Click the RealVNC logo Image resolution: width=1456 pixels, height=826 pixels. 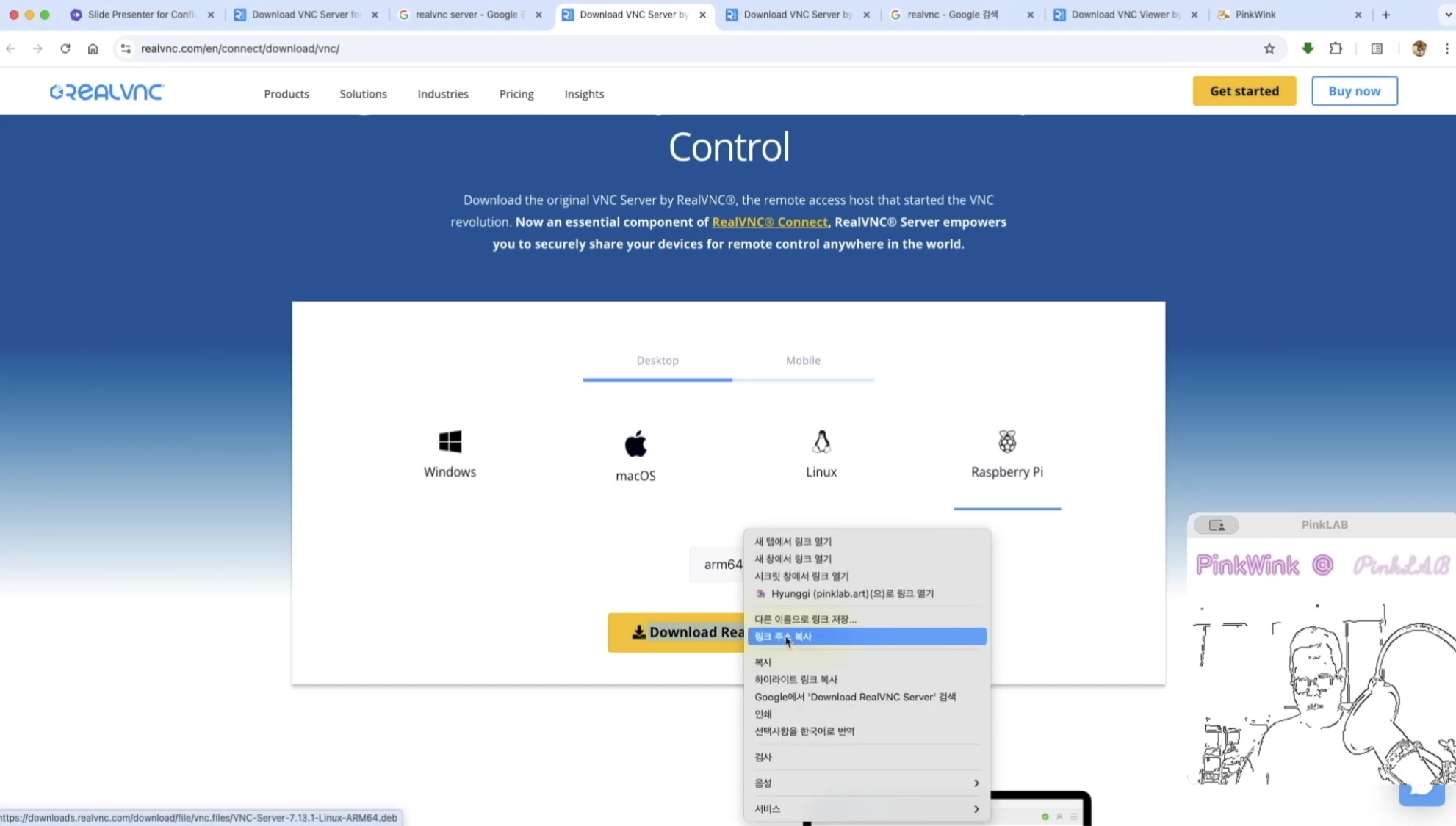(107, 92)
